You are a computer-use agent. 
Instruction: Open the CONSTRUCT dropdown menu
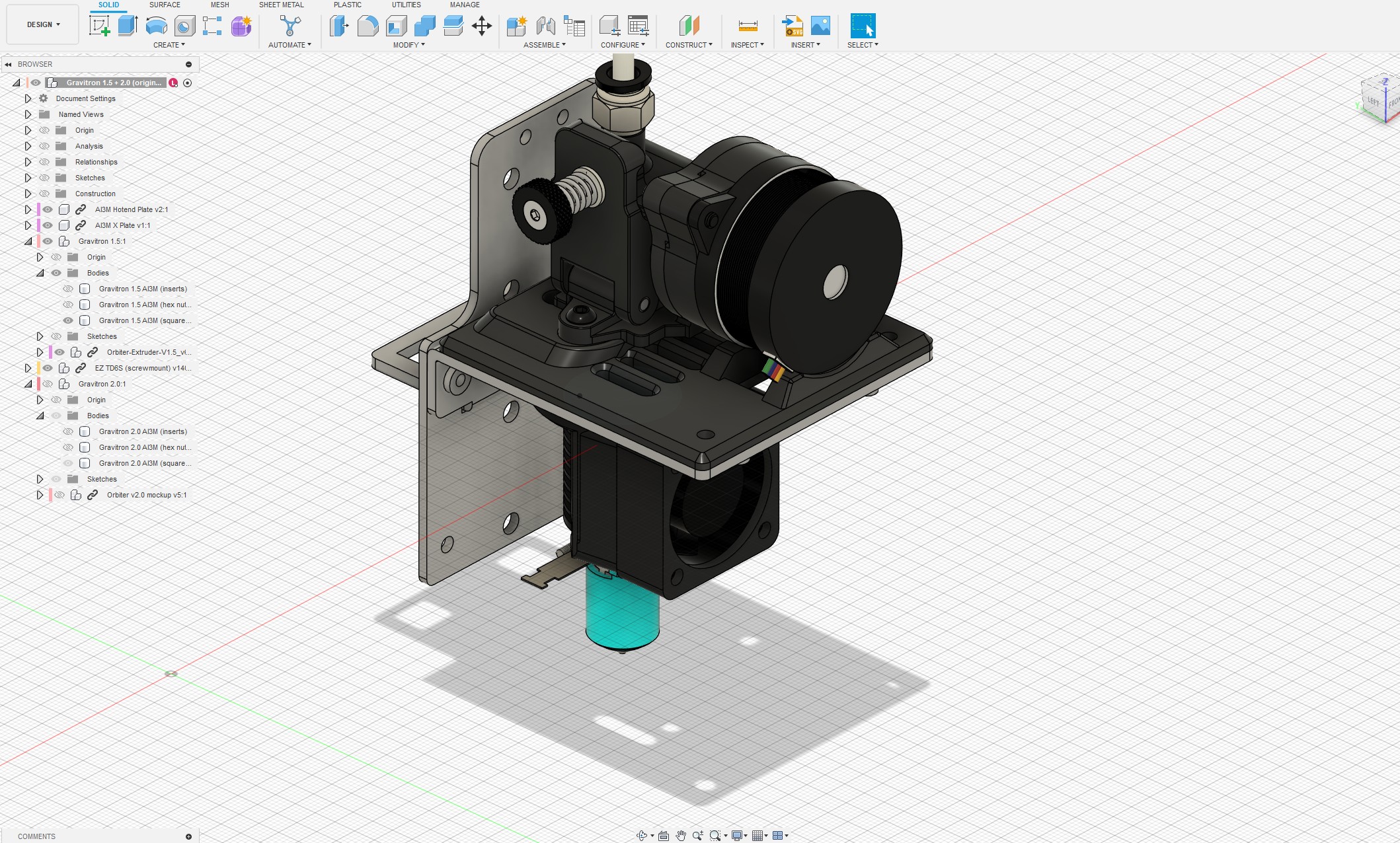[689, 45]
